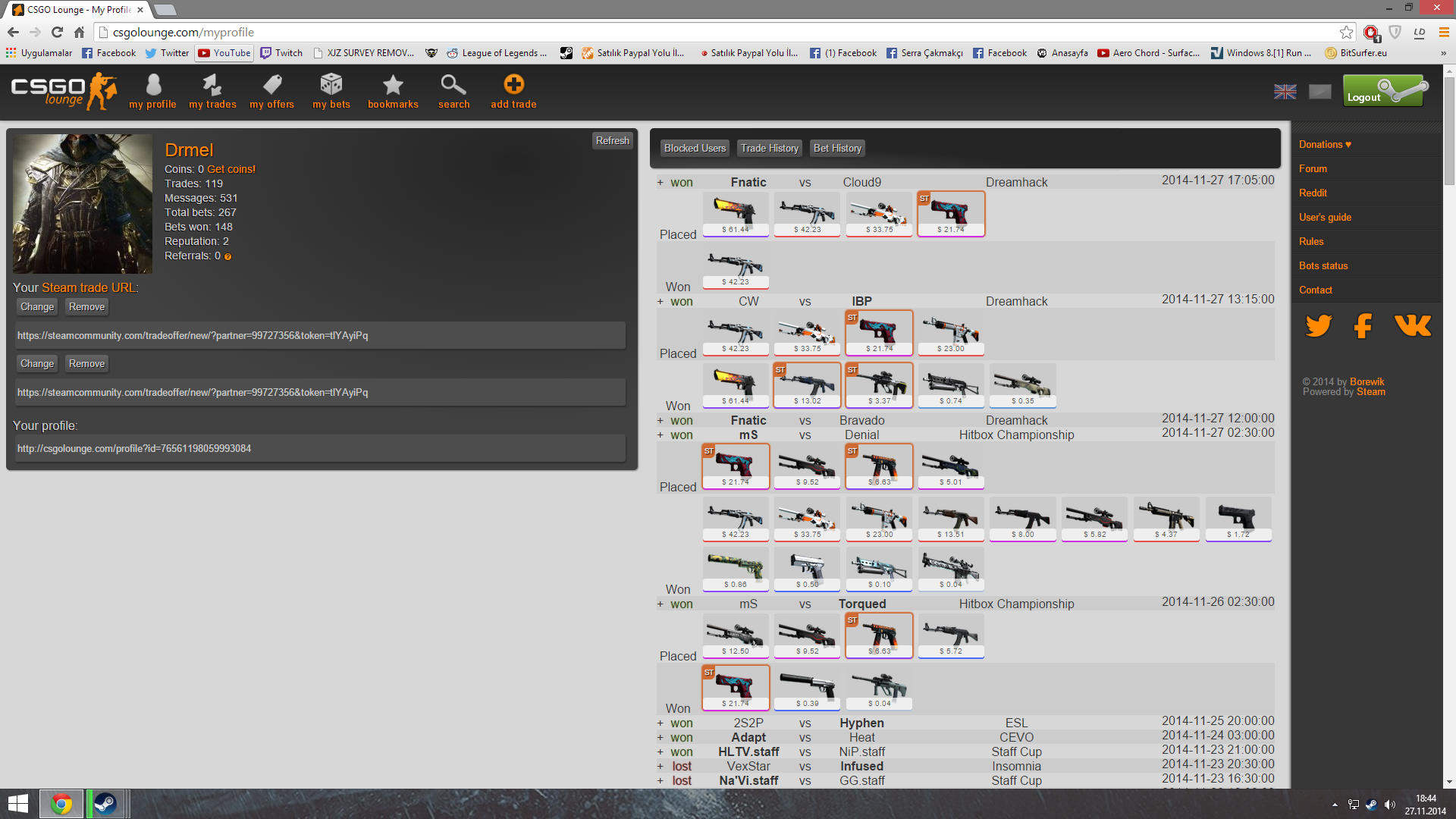Screen dimensions: 1456x819
Task: Click the first Steam trade URL field
Action: tap(320, 335)
